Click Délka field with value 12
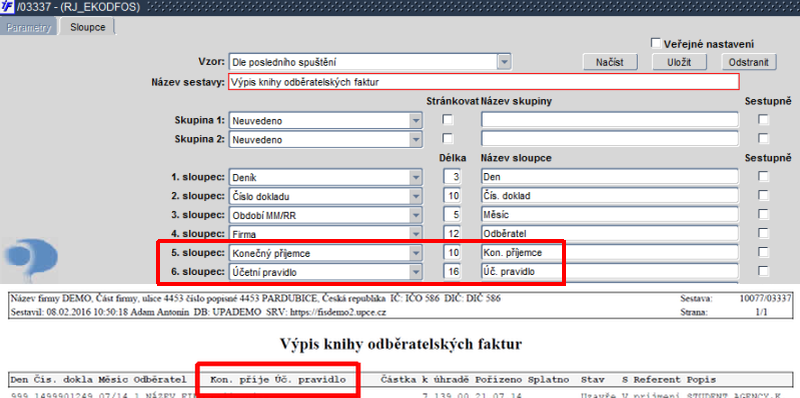Image resolution: width=800 pixels, height=398 pixels. coord(452,233)
